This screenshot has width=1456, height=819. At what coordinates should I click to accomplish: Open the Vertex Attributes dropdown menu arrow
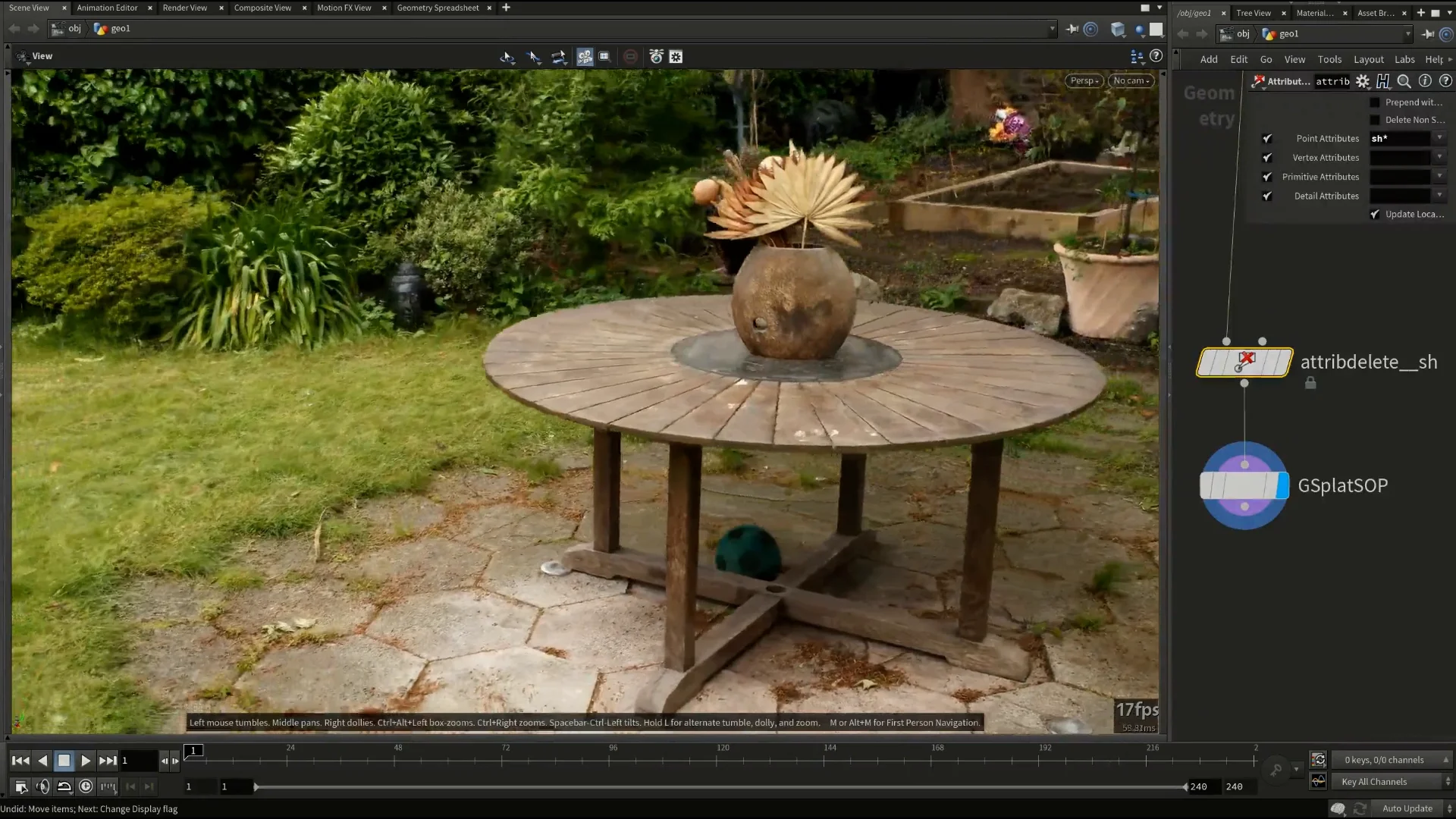[1440, 157]
